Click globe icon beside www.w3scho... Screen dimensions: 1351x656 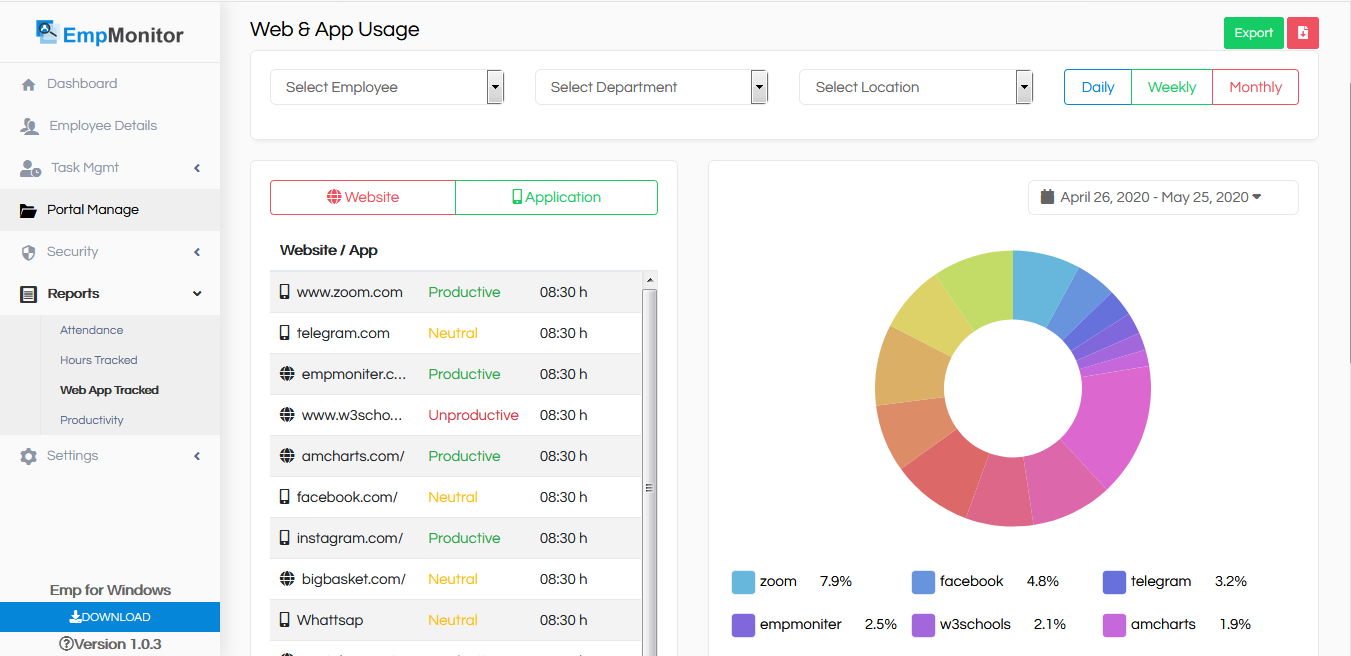coord(287,415)
